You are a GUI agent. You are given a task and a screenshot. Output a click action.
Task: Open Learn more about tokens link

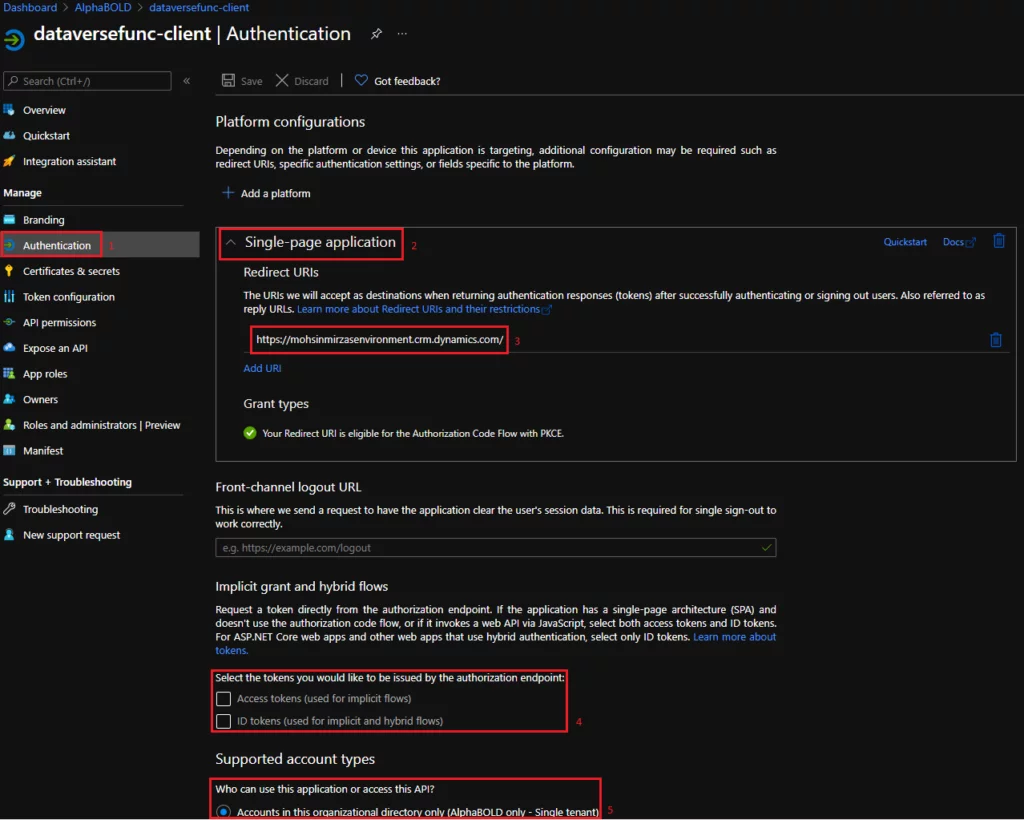tap(735, 637)
